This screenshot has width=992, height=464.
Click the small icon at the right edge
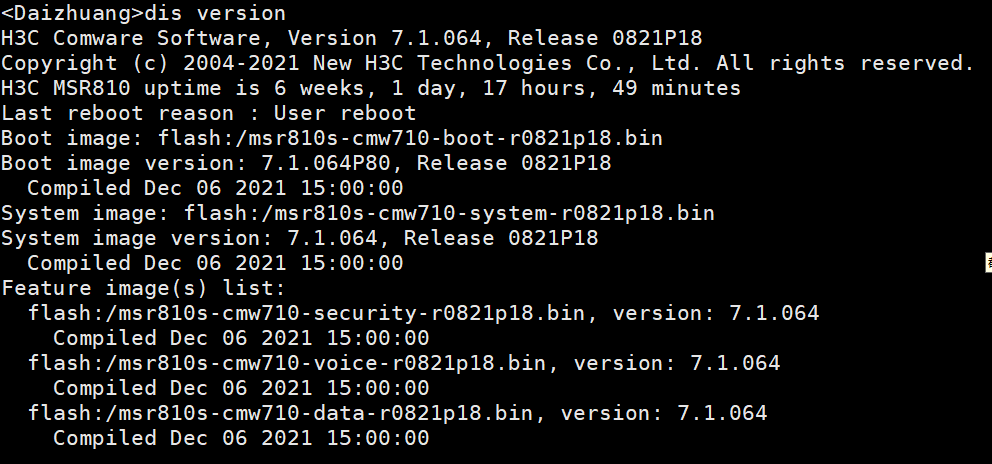click(x=988, y=263)
